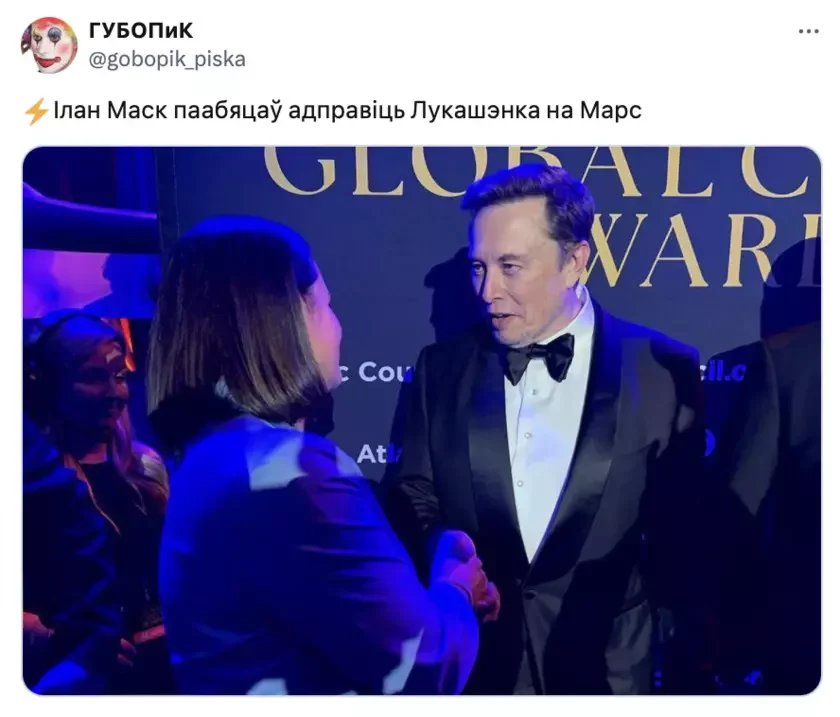This screenshot has width=840, height=717.
Task: Open the three-dot more options menu
Action: click(808, 32)
